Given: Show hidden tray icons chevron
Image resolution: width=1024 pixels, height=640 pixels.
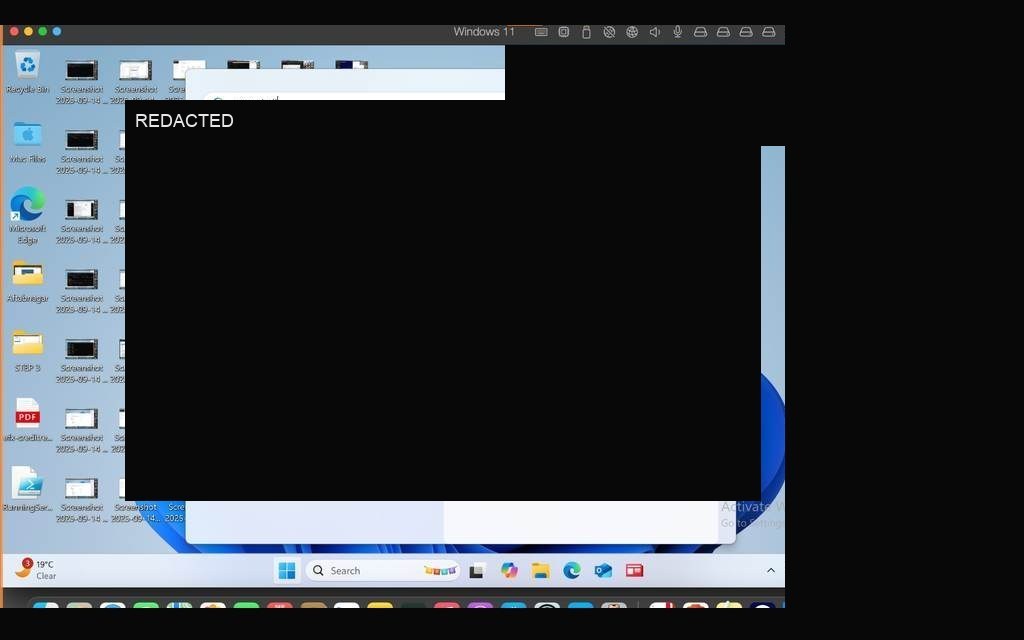Looking at the screenshot, I should pos(771,570).
